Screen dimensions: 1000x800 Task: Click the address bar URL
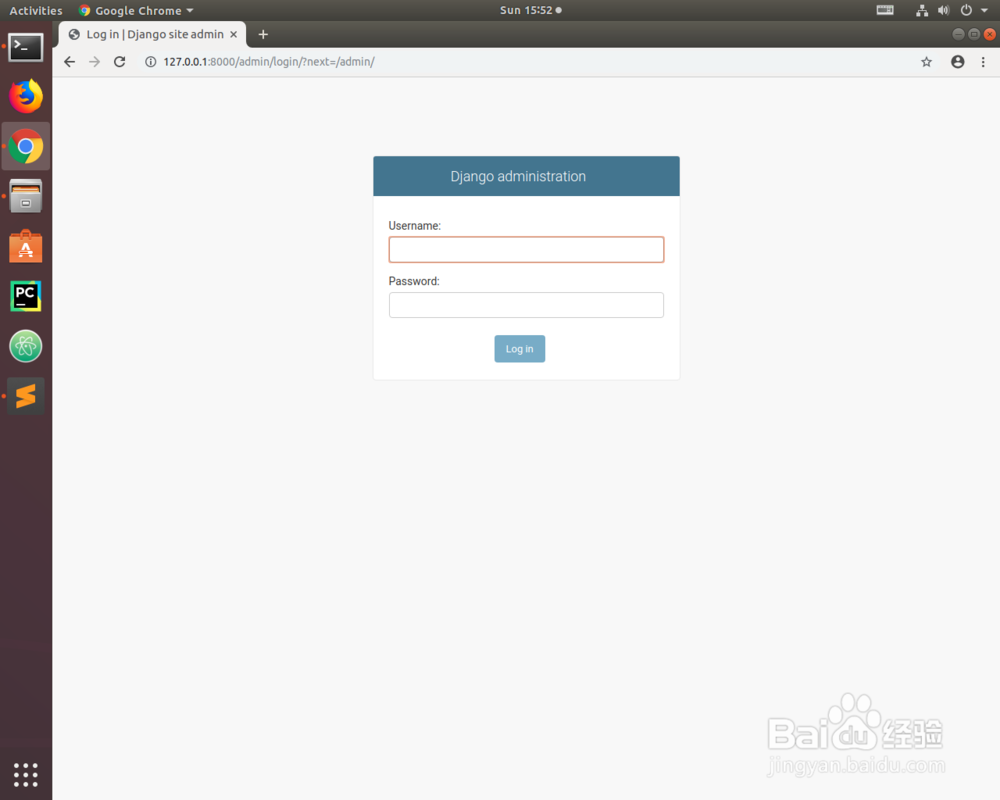268,62
